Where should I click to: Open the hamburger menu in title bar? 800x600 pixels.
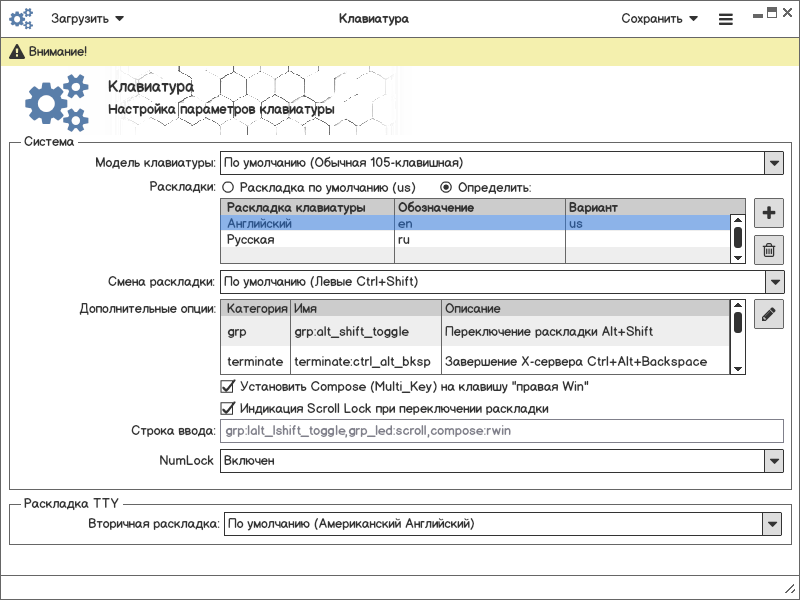coord(726,19)
